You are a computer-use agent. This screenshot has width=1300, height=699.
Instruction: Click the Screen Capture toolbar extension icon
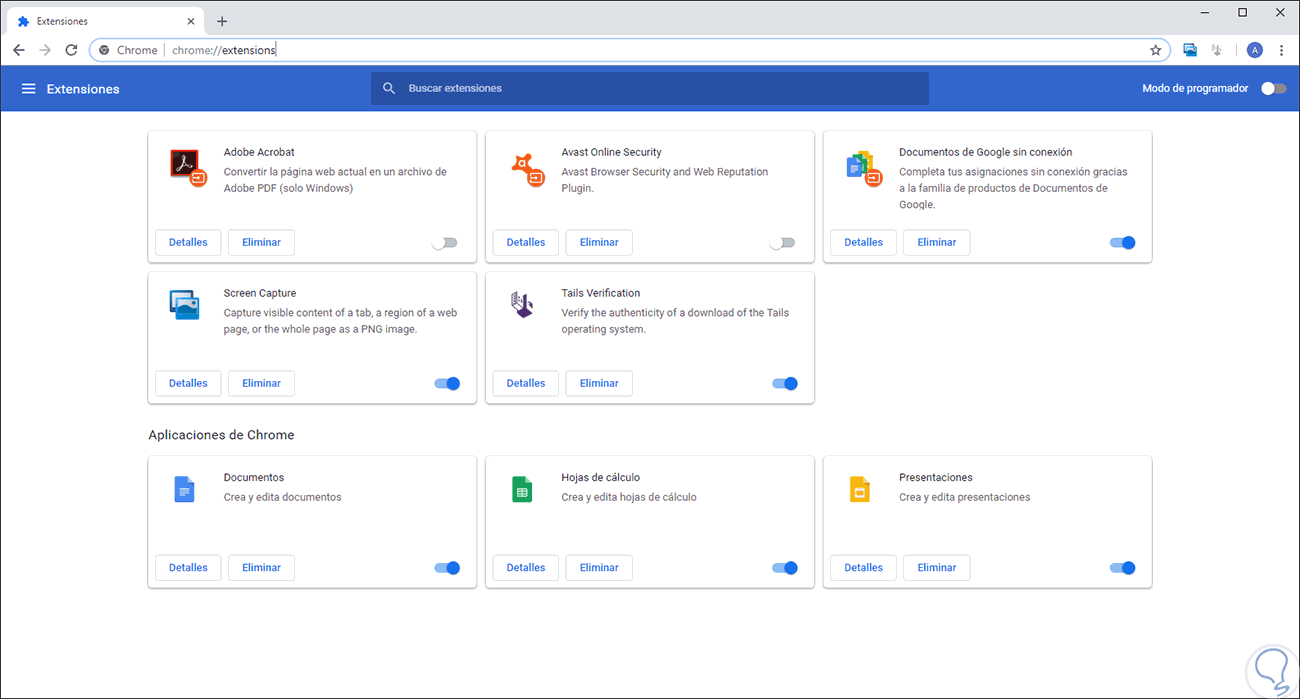(1190, 50)
